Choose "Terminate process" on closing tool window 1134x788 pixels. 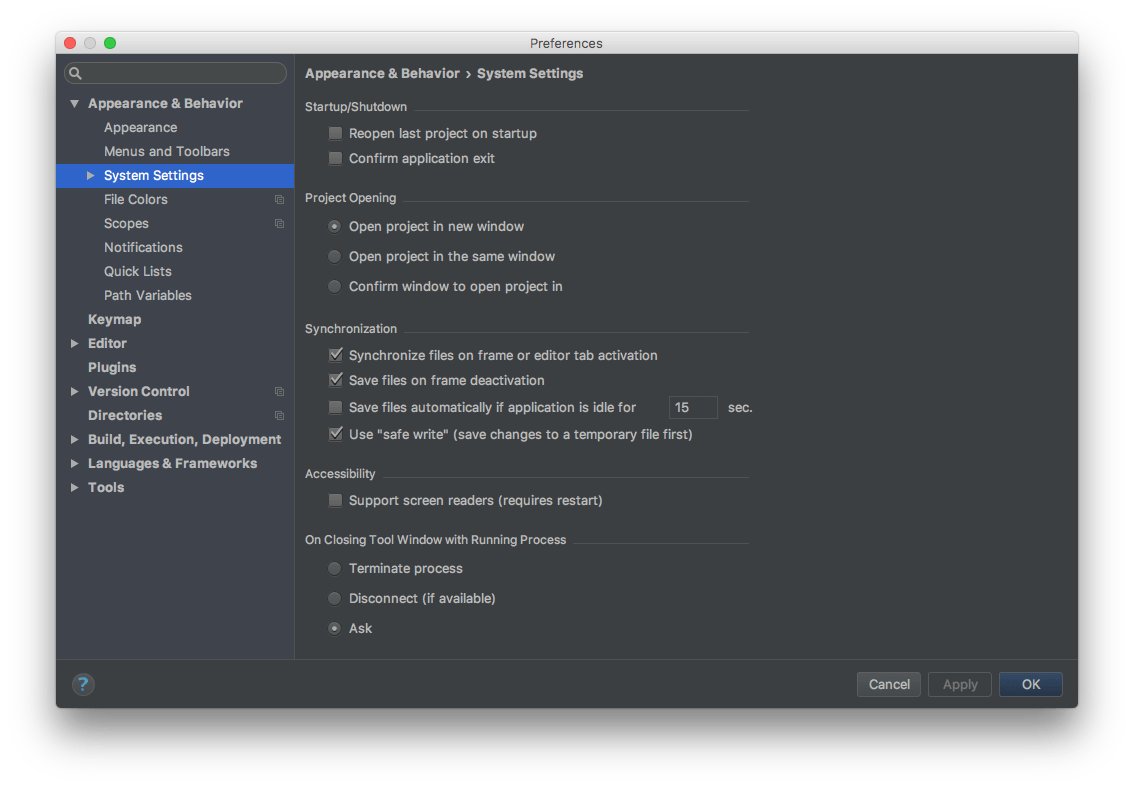334,568
